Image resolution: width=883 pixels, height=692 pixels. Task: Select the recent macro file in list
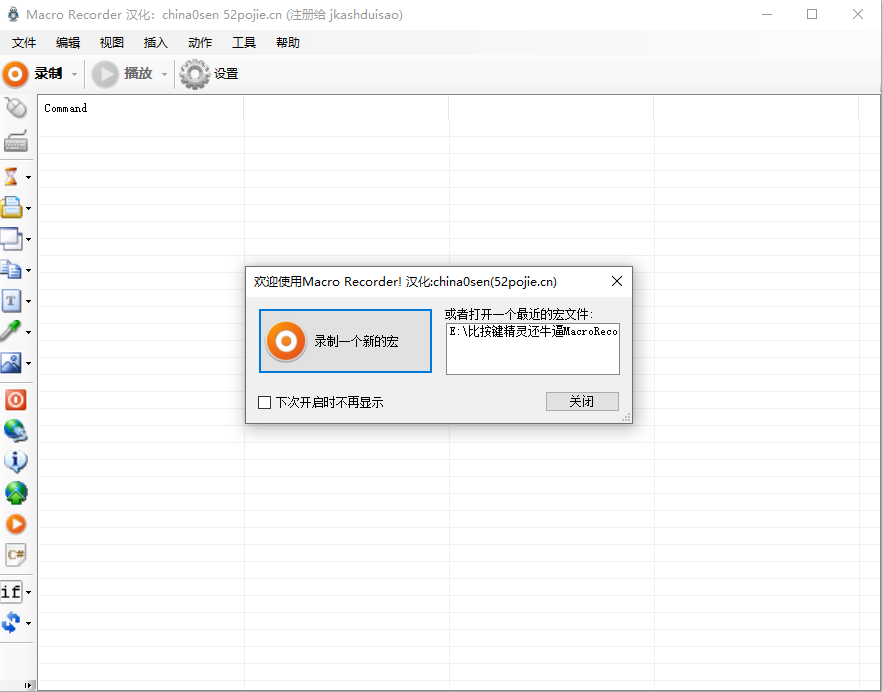pyautogui.click(x=532, y=331)
